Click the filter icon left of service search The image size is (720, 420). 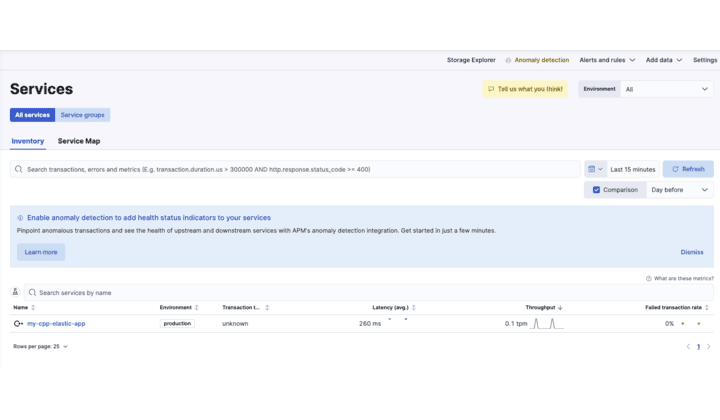[x=16, y=292]
